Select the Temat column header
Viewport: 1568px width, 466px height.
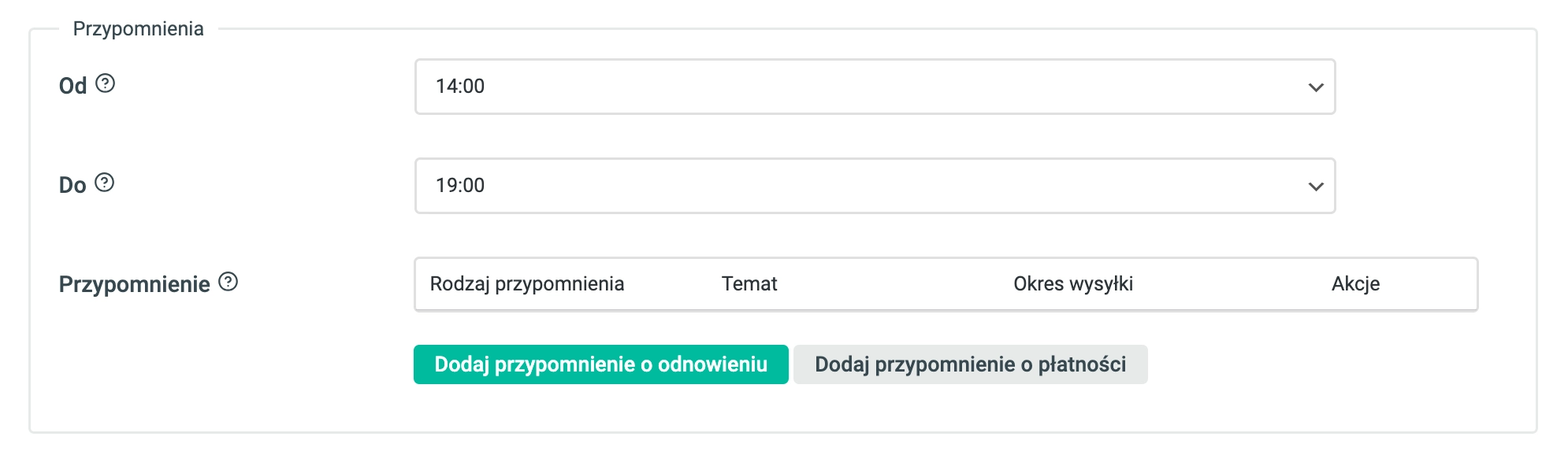click(x=749, y=283)
